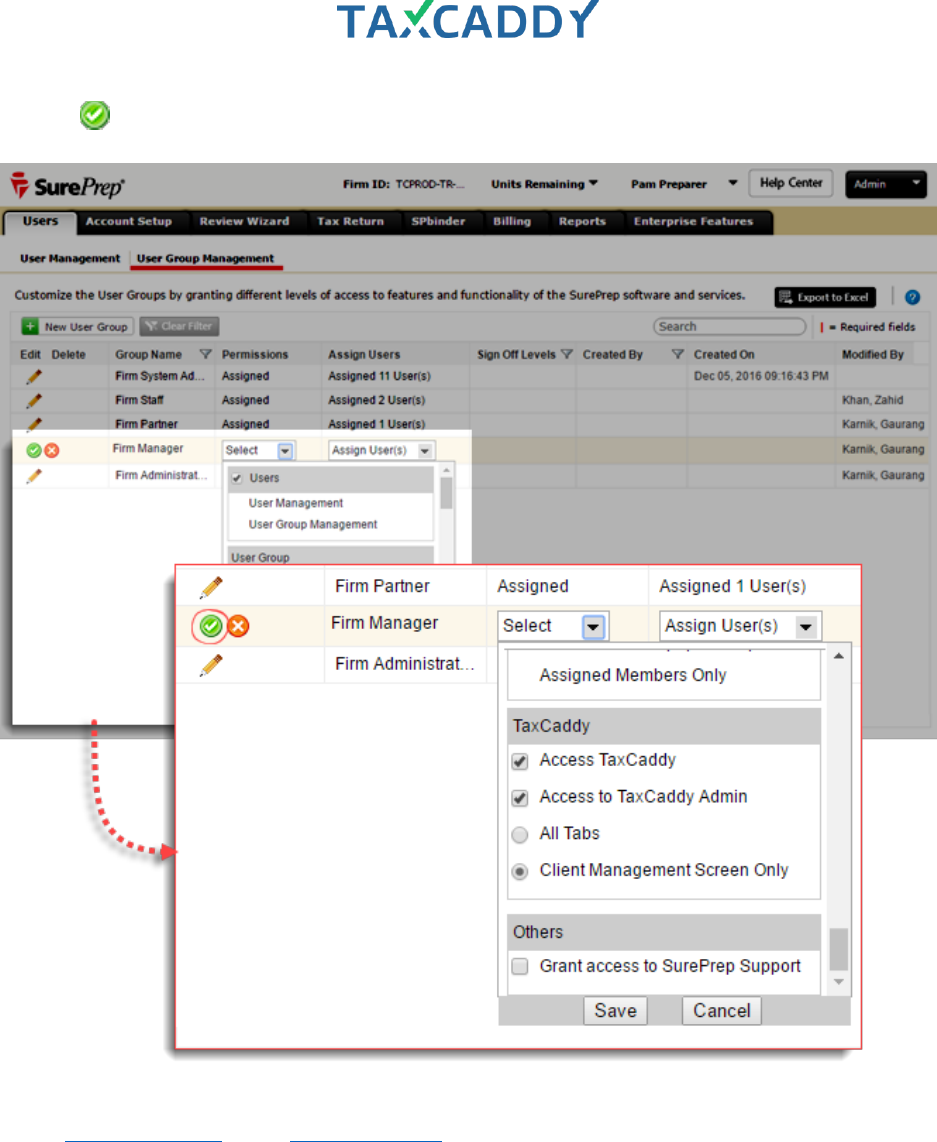Uncheck the Access TaxCaddy checkbox

pos(520,761)
